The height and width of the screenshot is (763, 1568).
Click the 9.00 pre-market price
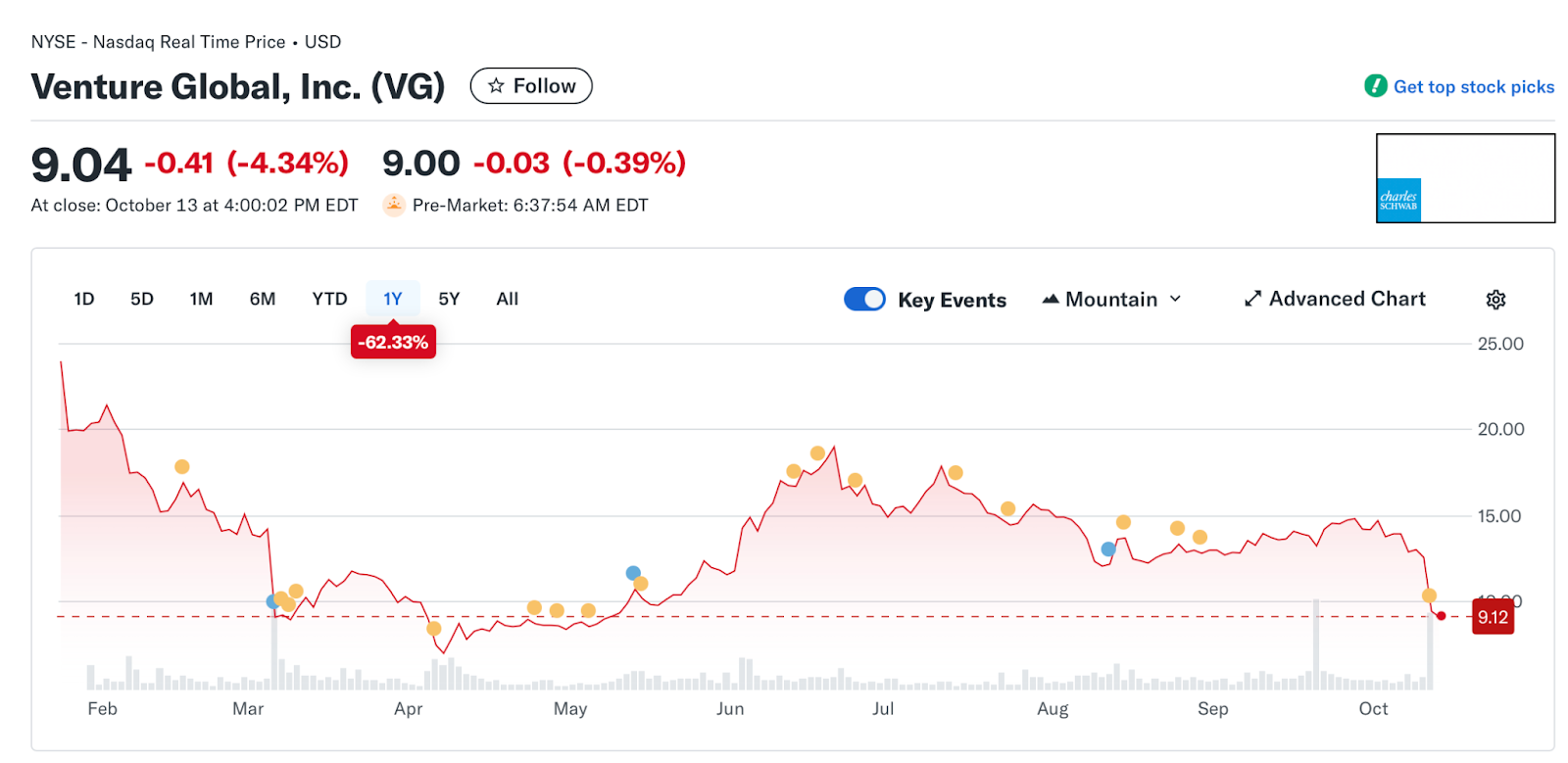(421, 163)
